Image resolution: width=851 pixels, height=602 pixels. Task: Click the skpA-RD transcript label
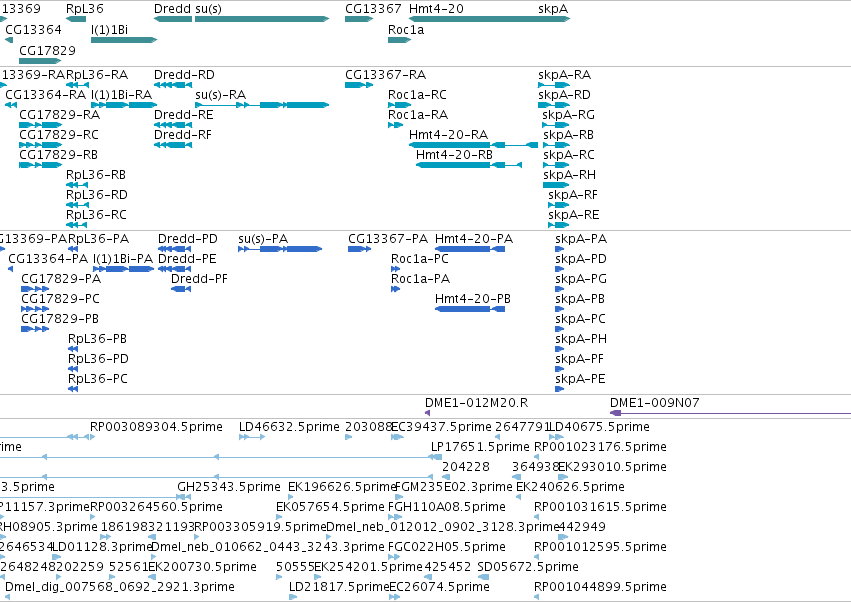pos(564,95)
